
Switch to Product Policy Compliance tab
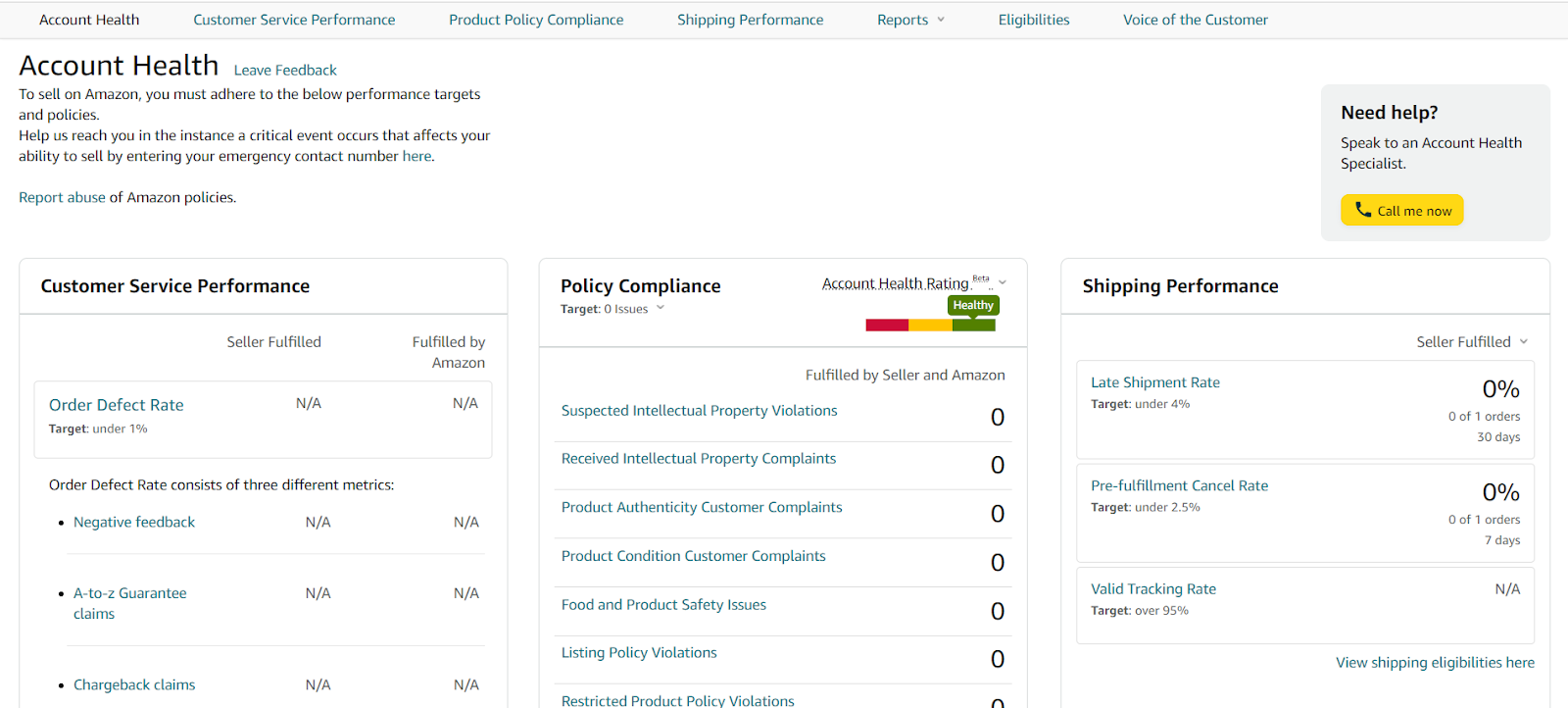(x=536, y=20)
